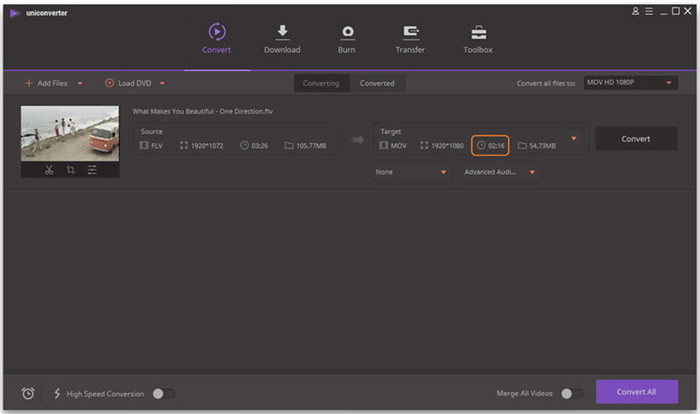Viewport: 700px width, 414px height.
Task: Go to the Transfer section
Action: (409, 33)
